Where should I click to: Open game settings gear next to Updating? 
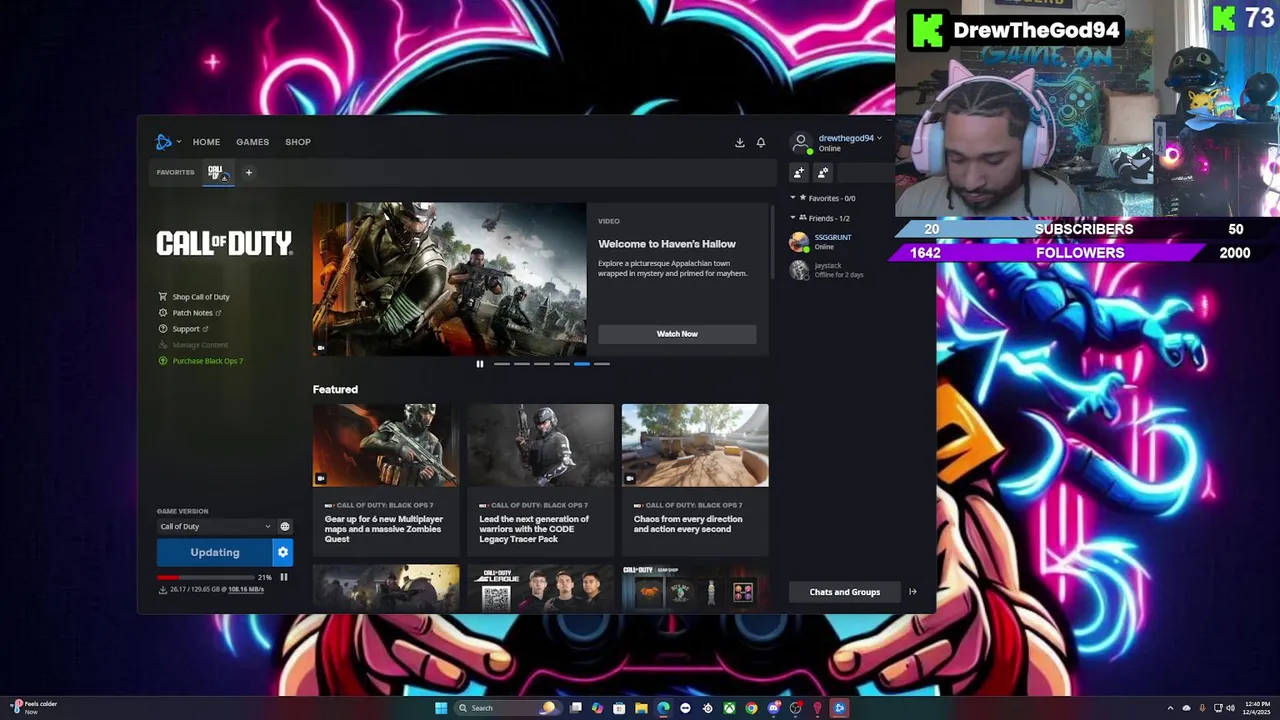pos(283,552)
